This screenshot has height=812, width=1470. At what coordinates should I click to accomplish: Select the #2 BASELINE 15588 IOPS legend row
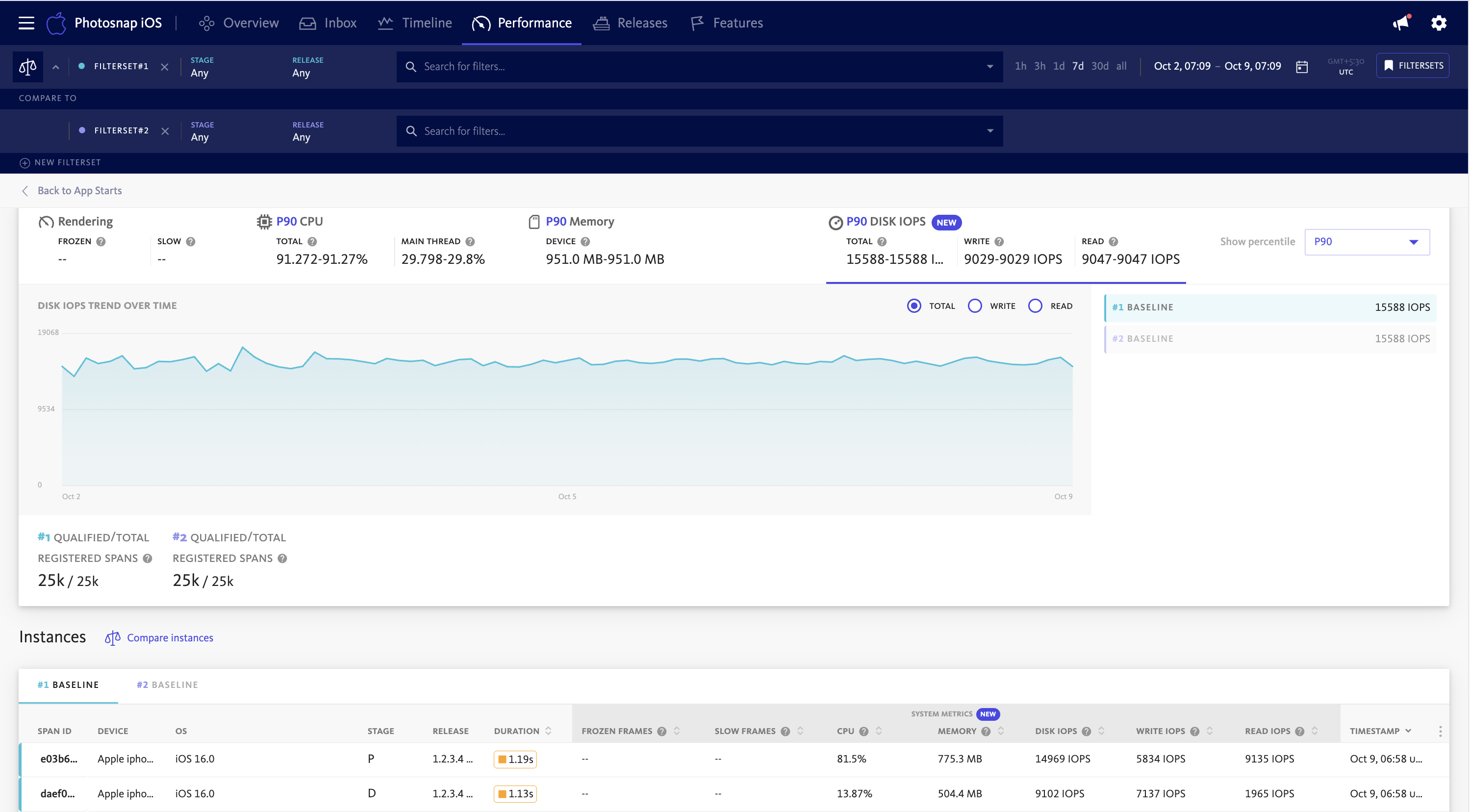(x=1270, y=339)
